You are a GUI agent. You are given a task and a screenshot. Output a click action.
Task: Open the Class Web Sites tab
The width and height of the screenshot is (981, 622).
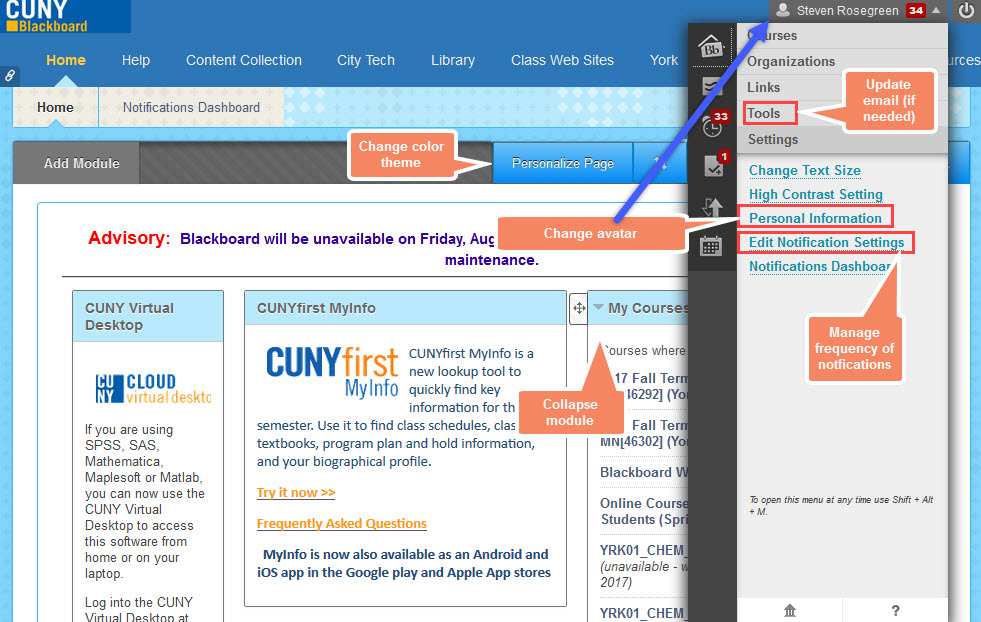(x=562, y=60)
